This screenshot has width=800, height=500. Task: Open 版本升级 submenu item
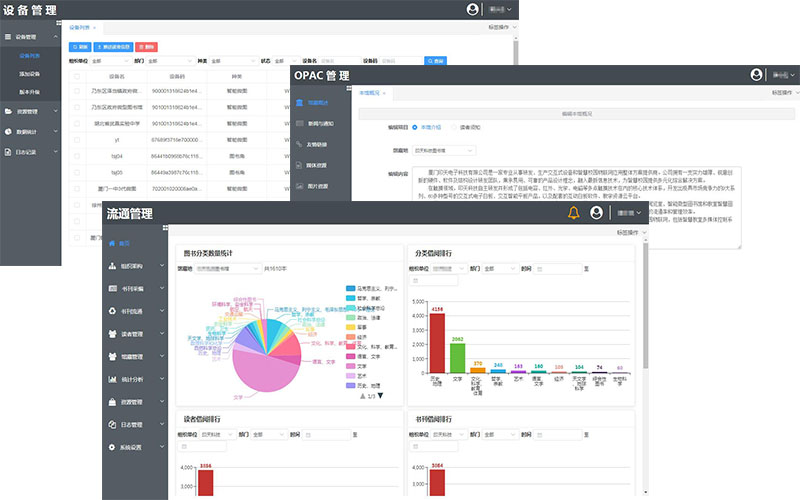tap(30, 92)
